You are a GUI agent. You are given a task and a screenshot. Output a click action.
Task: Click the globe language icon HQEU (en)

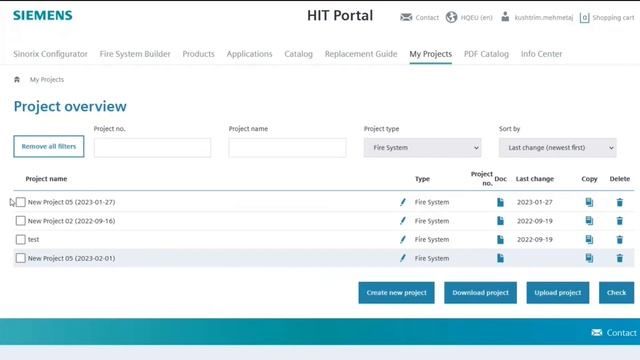coord(451,17)
